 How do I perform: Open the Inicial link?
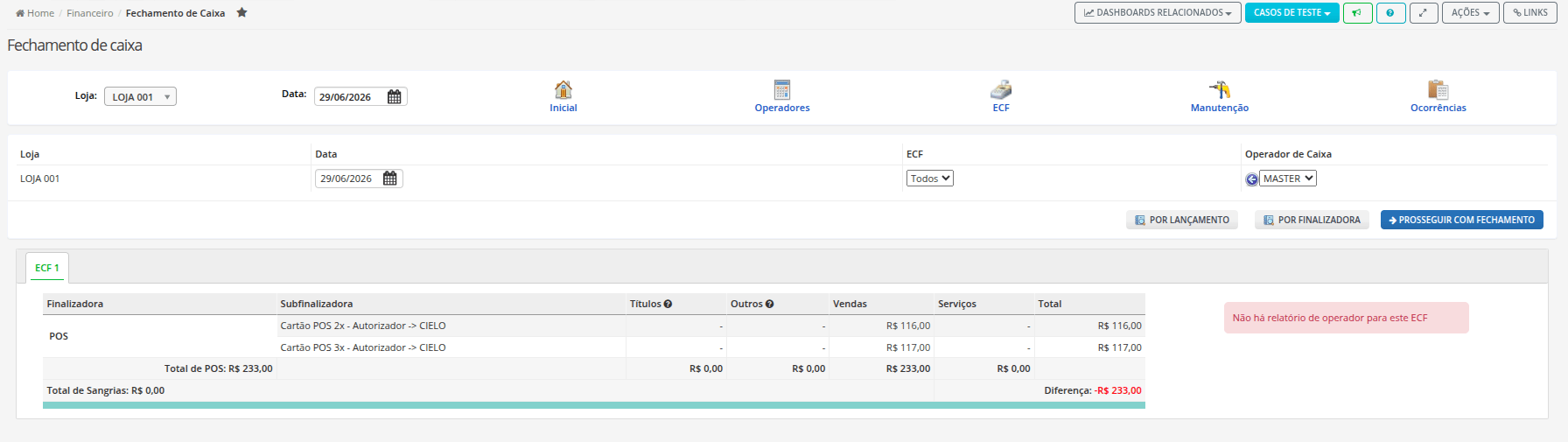point(563,108)
